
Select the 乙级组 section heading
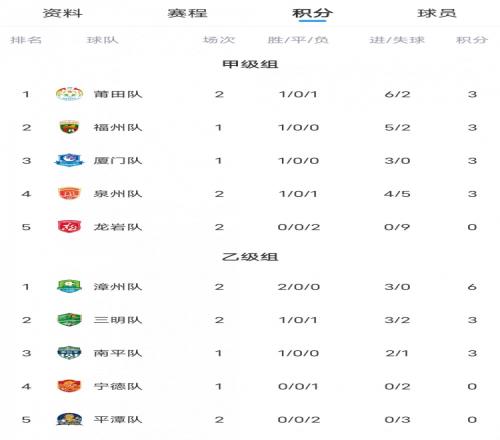pos(250,257)
